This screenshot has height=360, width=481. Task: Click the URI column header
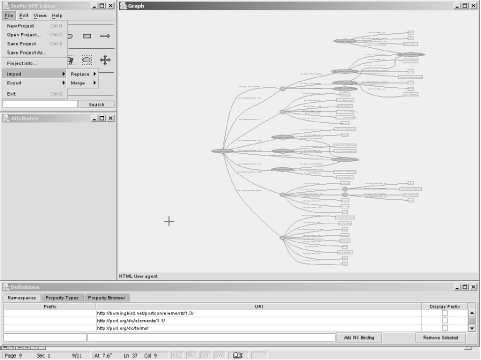pyautogui.click(x=259, y=306)
